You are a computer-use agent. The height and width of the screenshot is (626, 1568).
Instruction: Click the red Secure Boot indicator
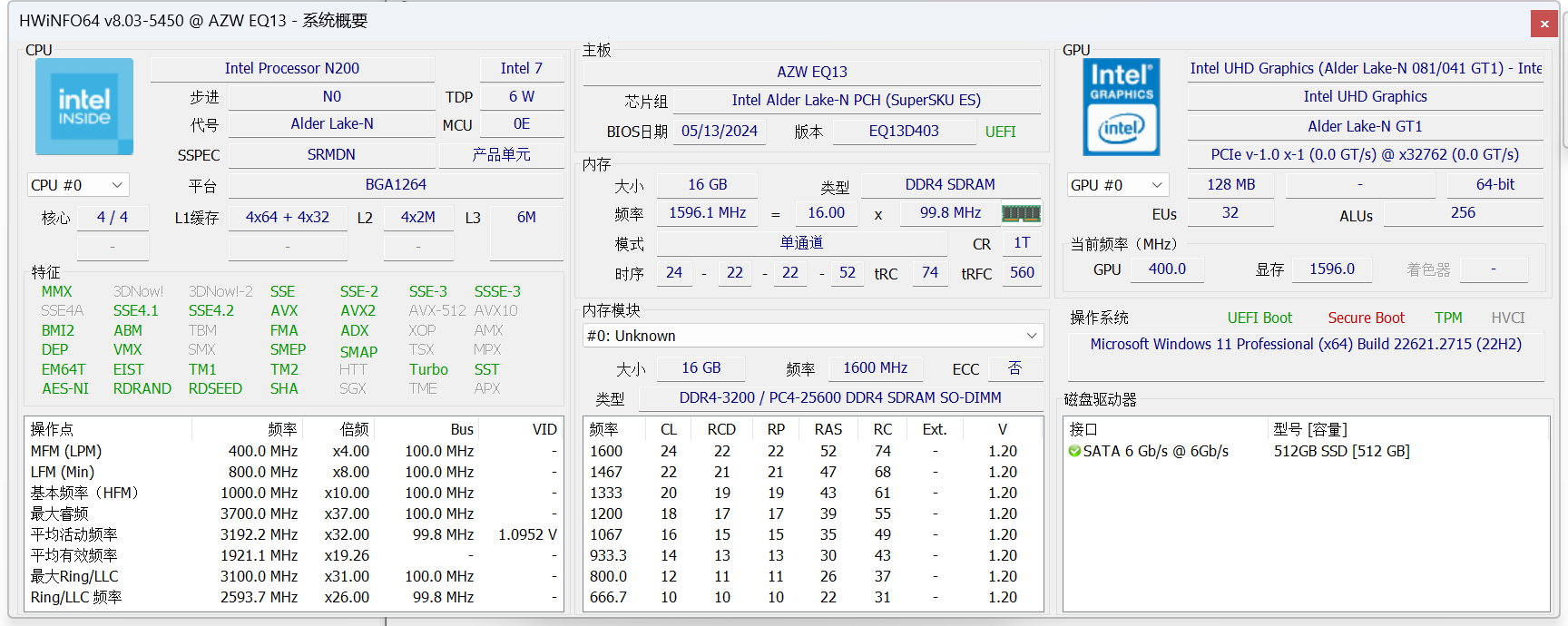coord(1366,318)
